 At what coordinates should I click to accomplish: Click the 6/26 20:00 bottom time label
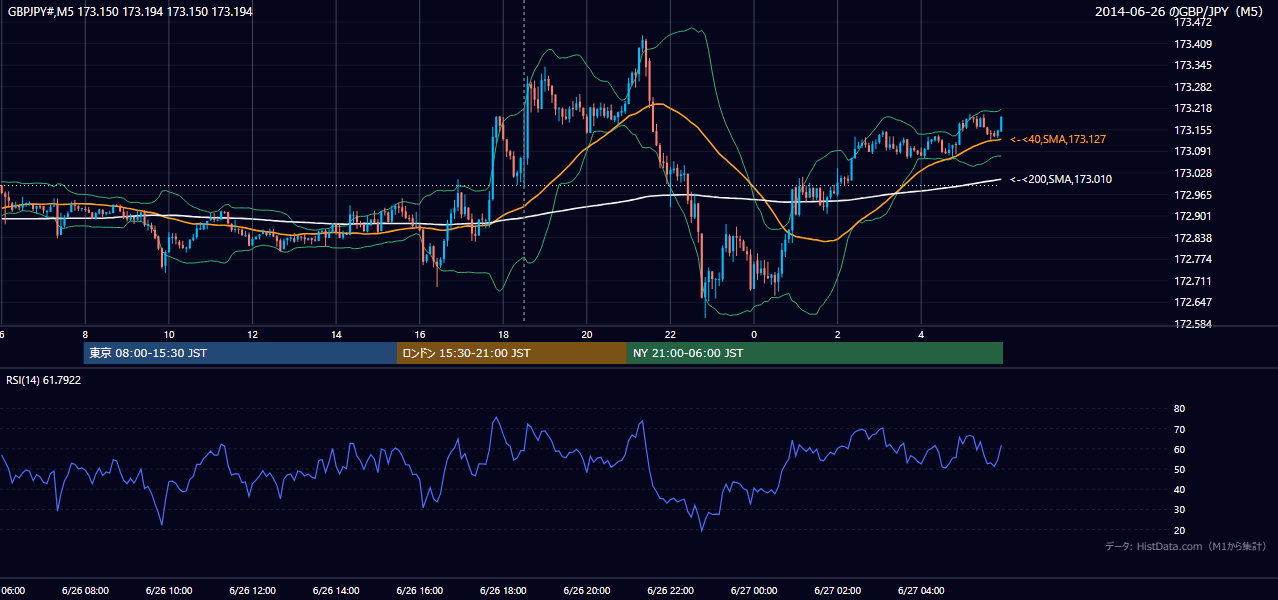[586, 591]
